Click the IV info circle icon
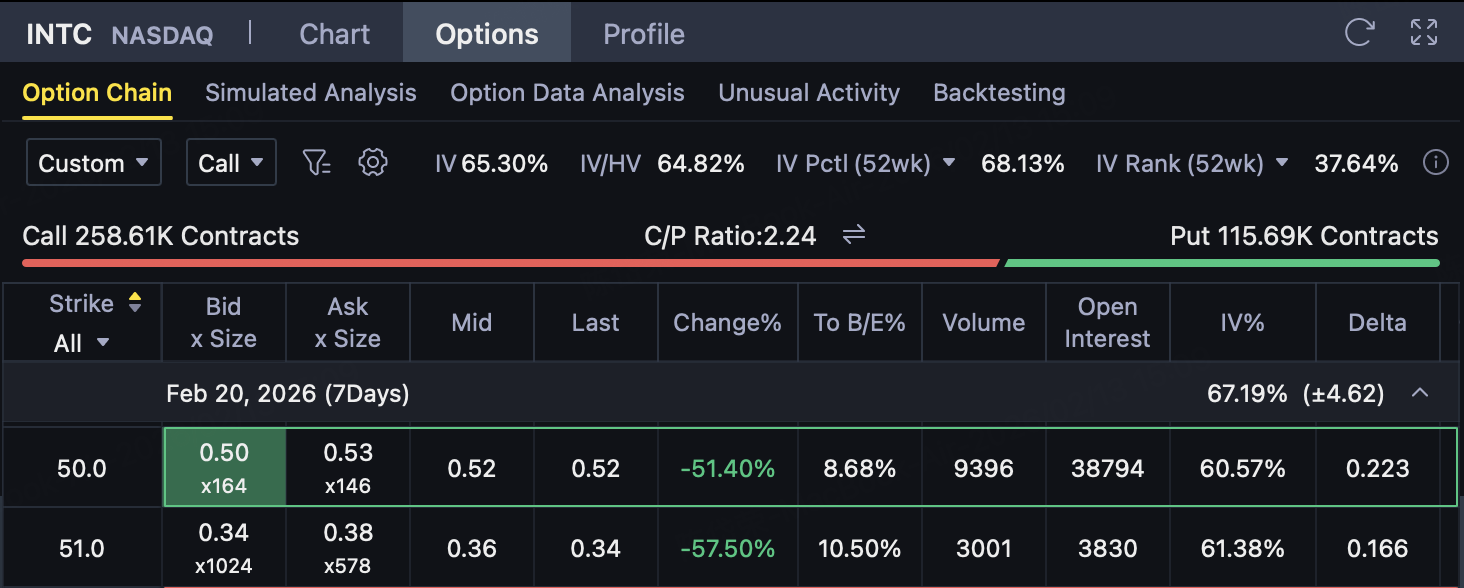The height and width of the screenshot is (588, 1464). [x=1435, y=163]
